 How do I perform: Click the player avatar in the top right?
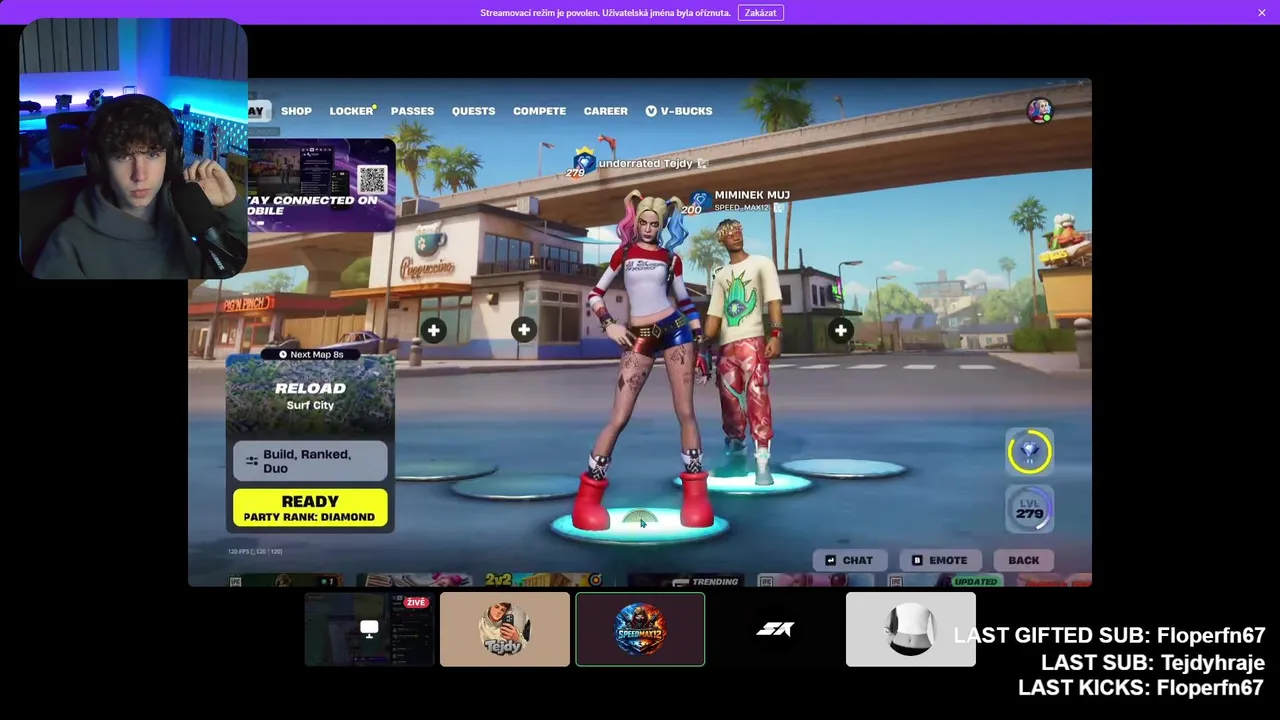(1040, 110)
